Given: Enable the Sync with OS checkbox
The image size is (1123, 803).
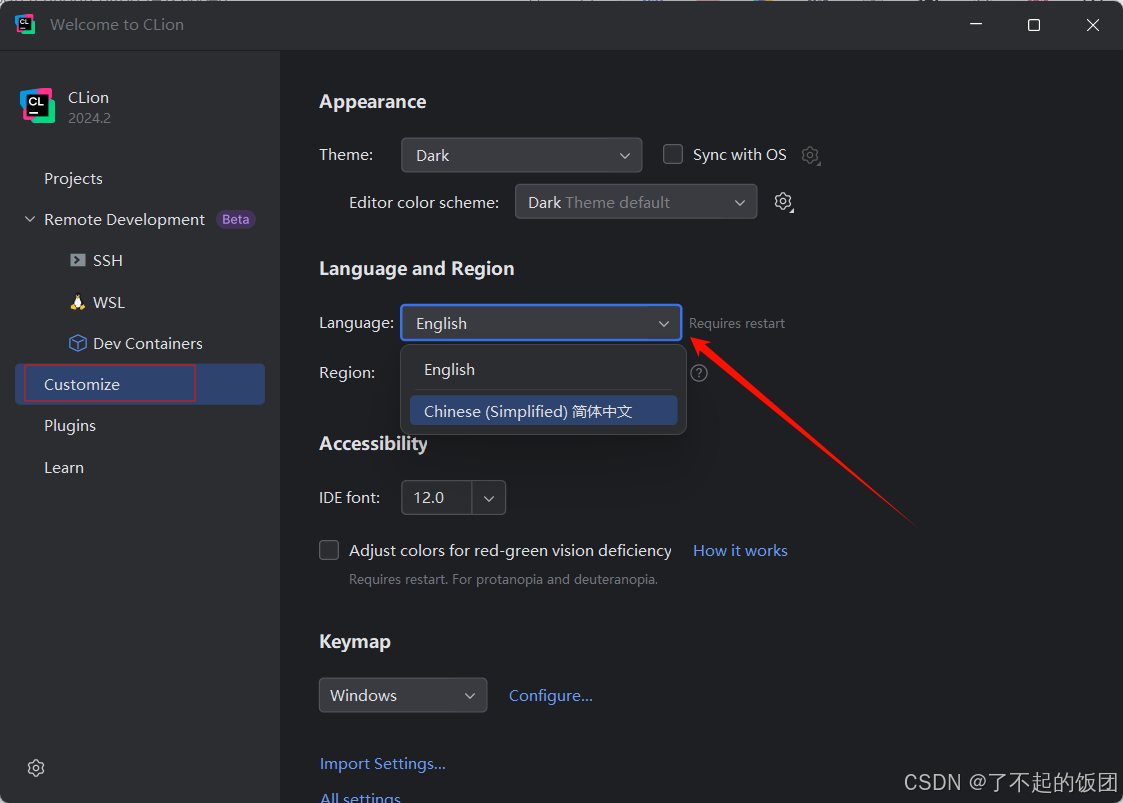Looking at the screenshot, I should click(674, 154).
